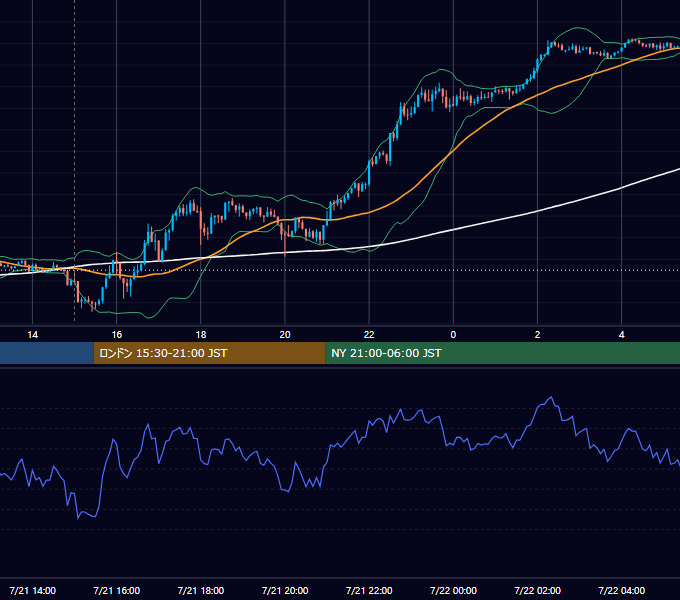The width and height of the screenshot is (680, 600).
Task: Click the 0 hour axis label
Action: [453, 335]
